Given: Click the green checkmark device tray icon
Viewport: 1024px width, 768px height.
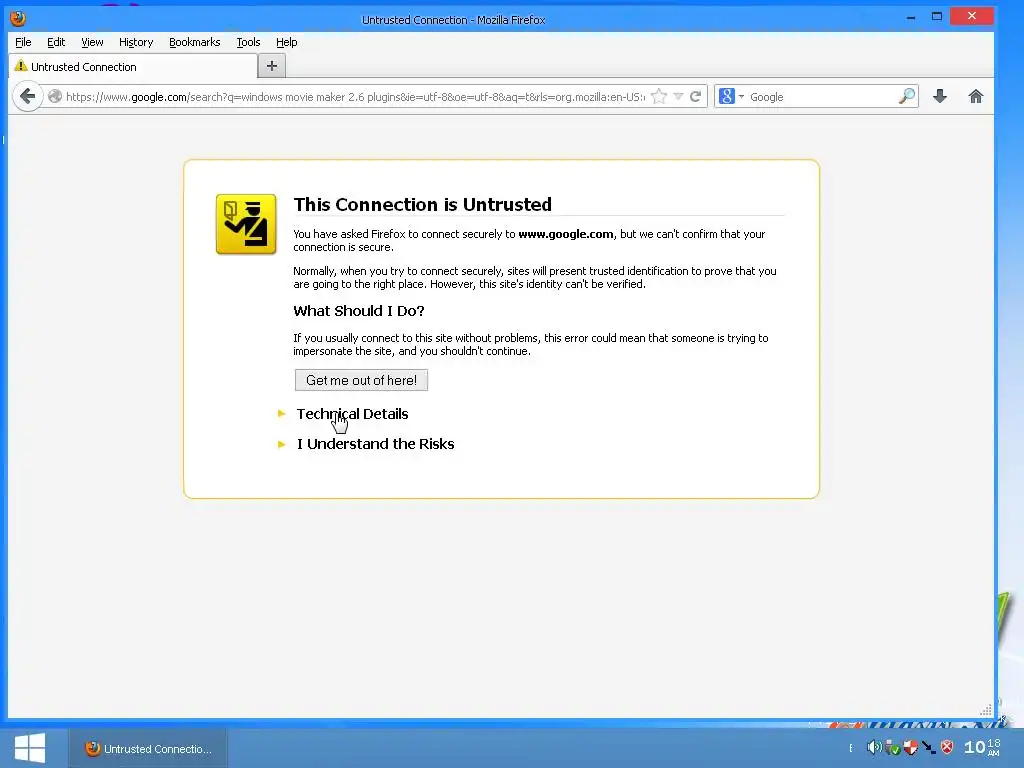Looking at the screenshot, I should (x=892, y=746).
